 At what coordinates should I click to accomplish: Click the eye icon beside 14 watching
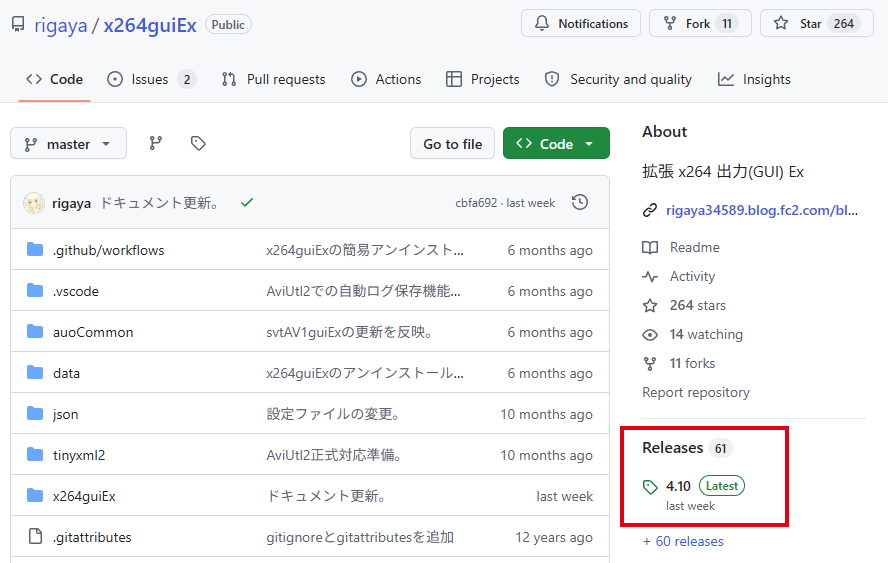[x=650, y=335]
